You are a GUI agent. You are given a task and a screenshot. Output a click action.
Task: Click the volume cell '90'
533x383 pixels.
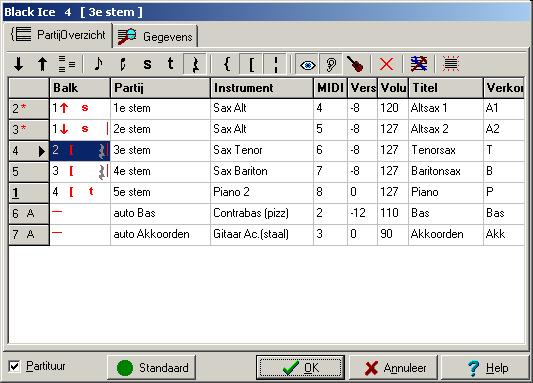393,234
